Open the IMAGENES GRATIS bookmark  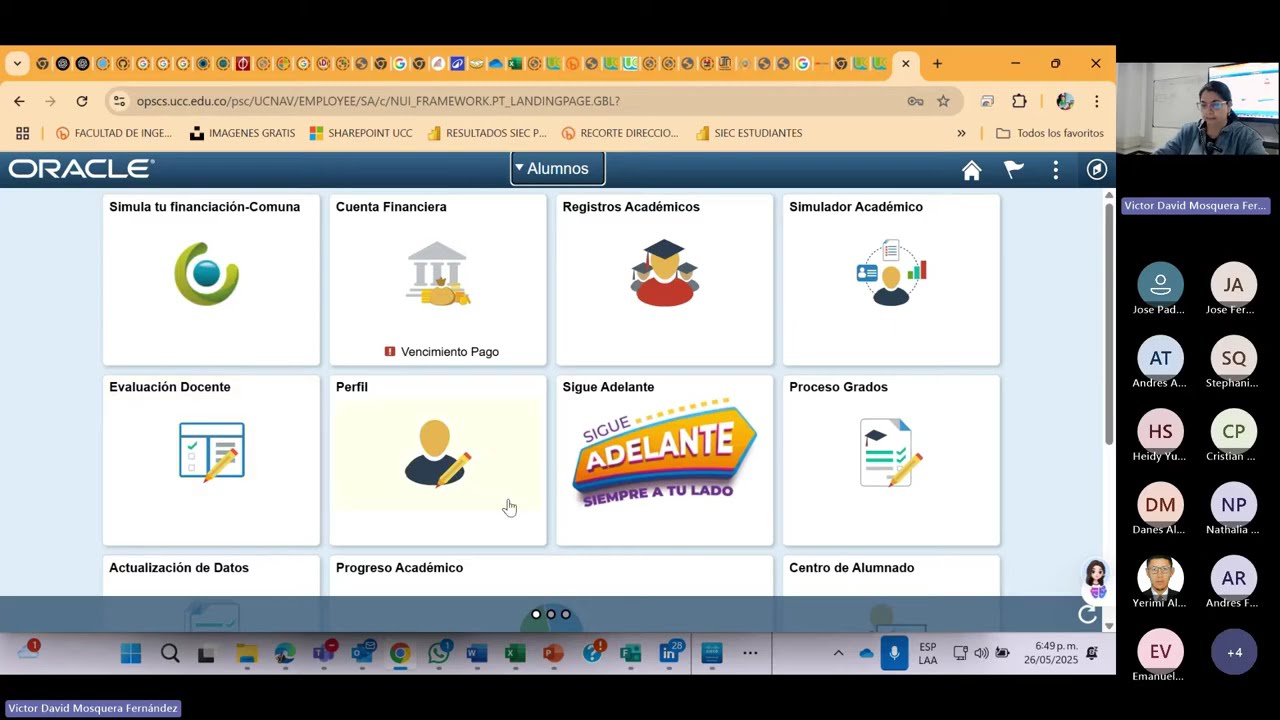pyautogui.click(x=242, y=133)
